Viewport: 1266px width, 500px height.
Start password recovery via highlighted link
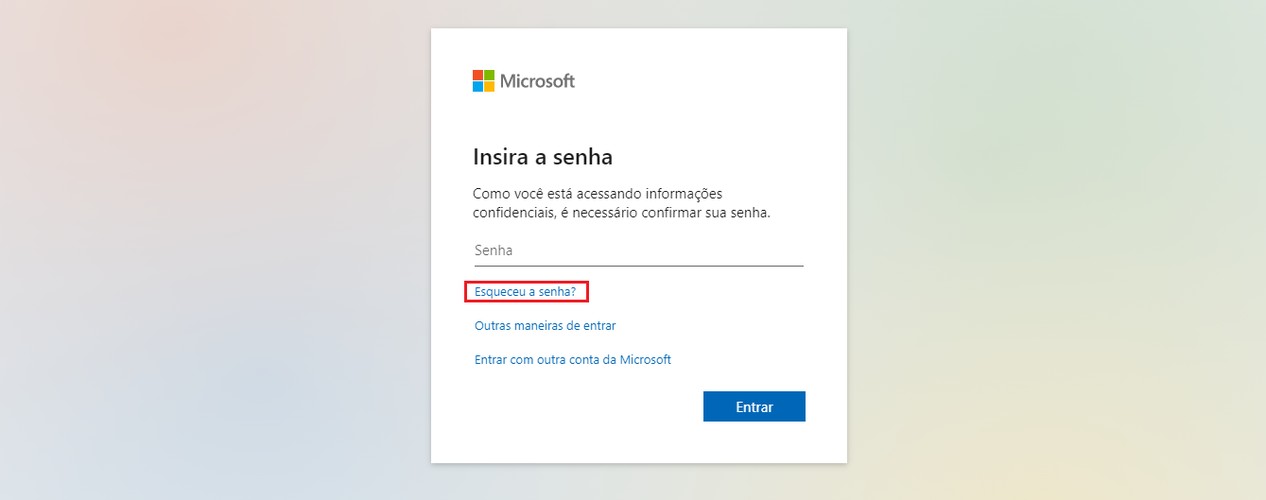525,292
